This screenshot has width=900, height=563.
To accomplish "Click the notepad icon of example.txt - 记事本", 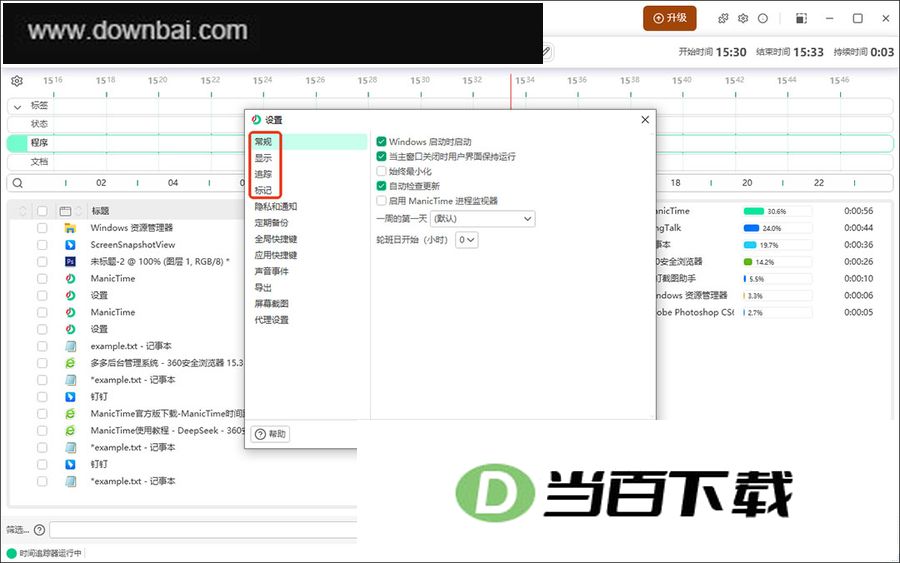I will [x=71, y=346].
